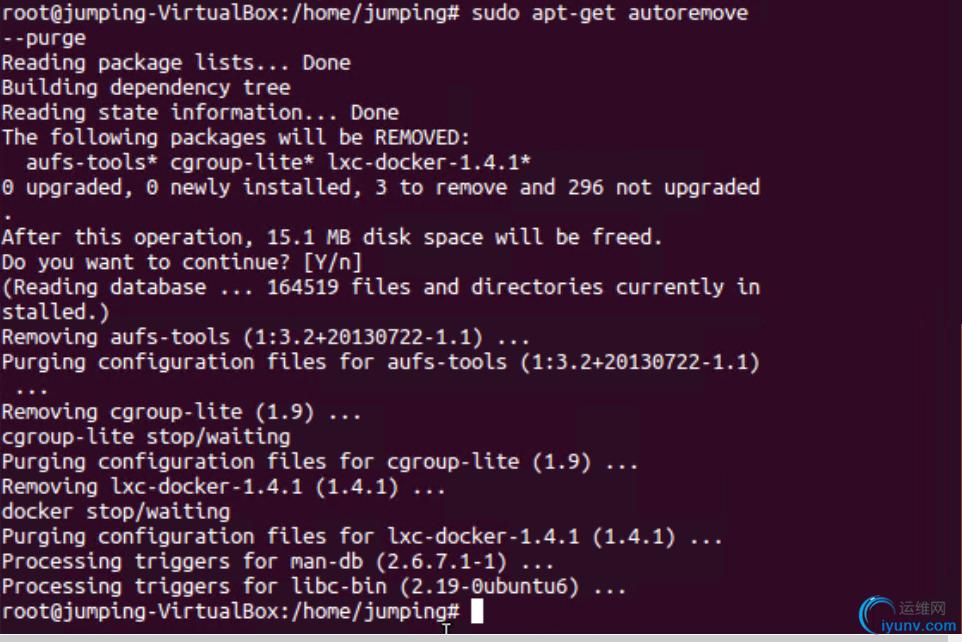962x642 pixels.
Task: Click the '[Y/n]' continue prompt
Action: click(x=333, y=263)
